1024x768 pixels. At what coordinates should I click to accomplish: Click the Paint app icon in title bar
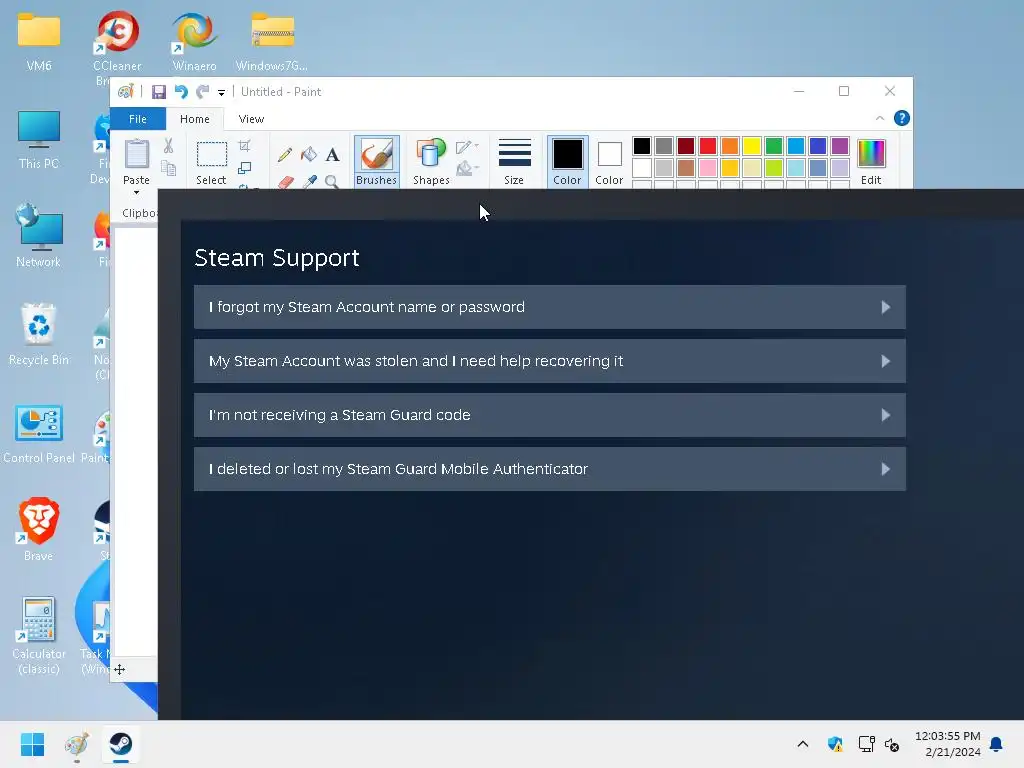(x=125, y=91)
